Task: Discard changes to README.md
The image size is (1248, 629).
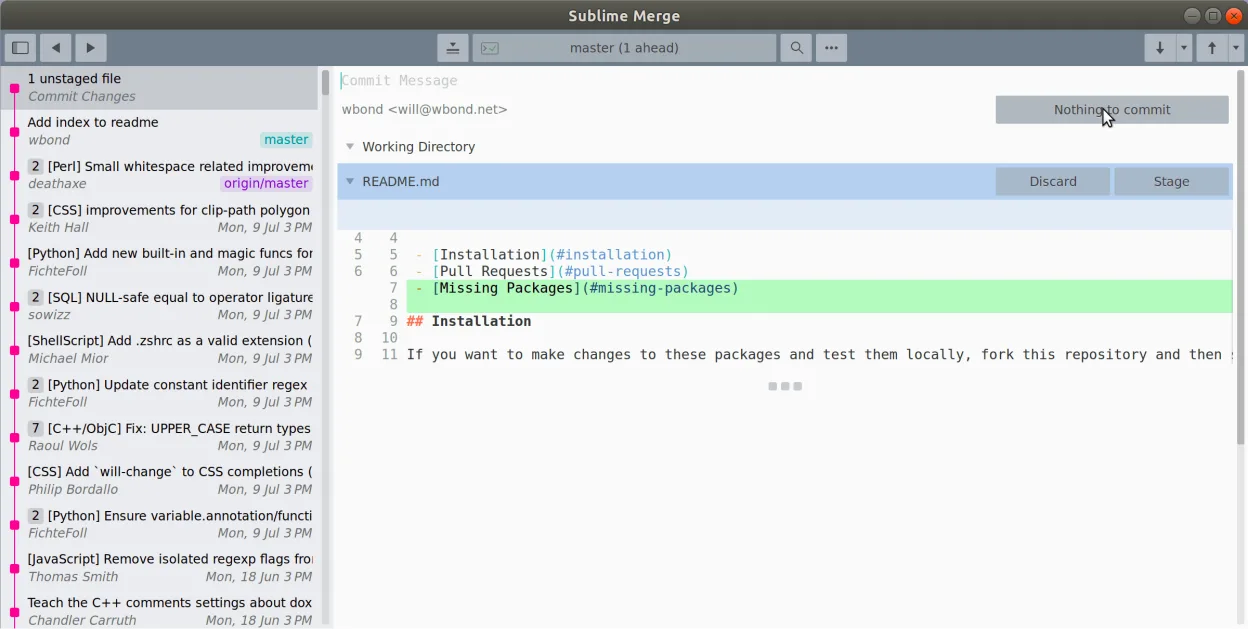Action: pos(1053,181)
